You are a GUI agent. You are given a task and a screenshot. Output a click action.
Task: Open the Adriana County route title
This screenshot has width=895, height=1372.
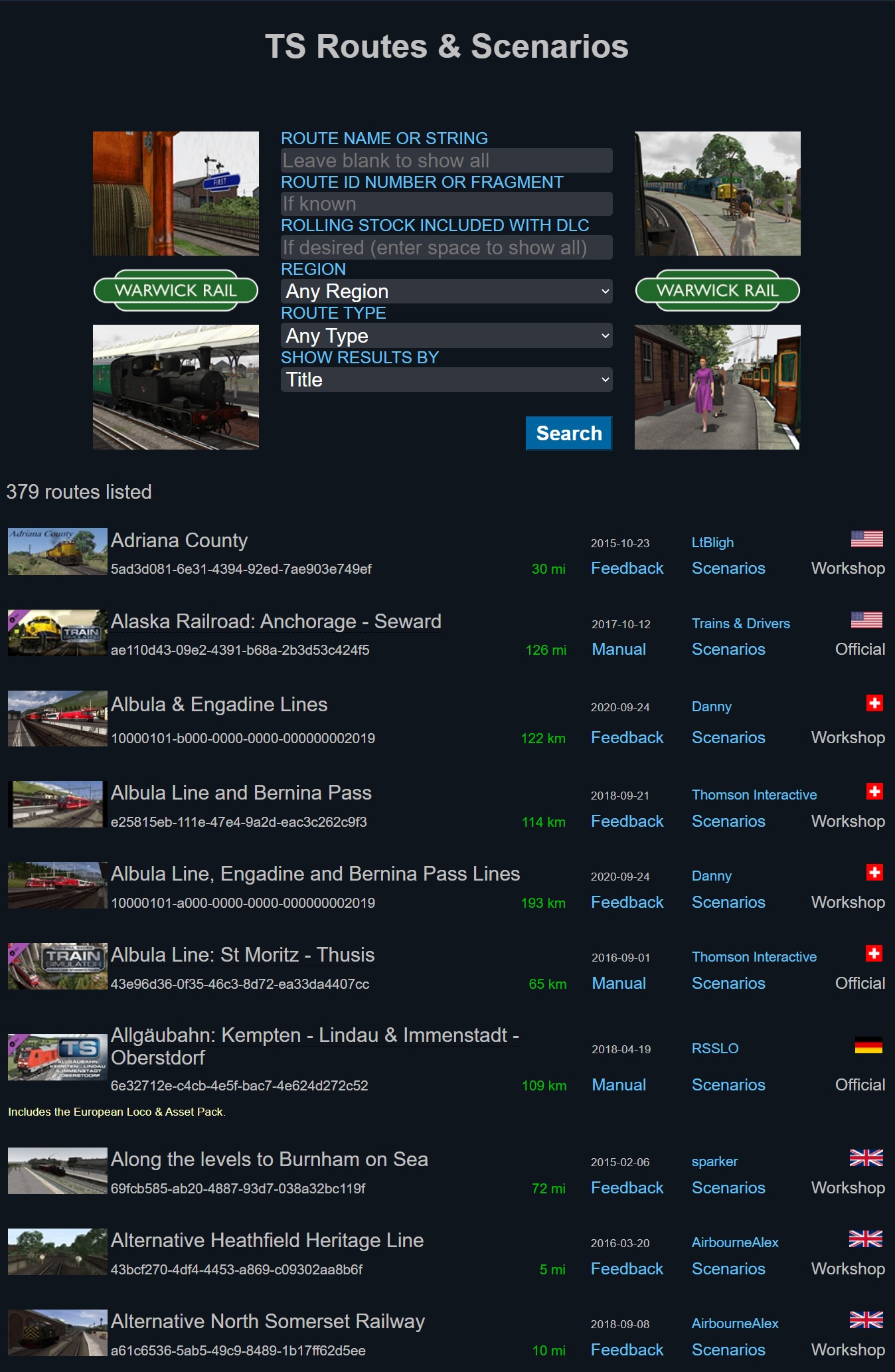point(179,541)
